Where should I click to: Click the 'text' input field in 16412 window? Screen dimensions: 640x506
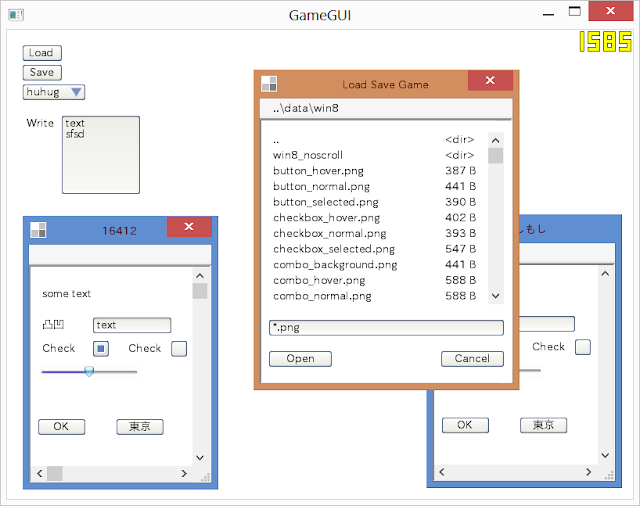pyautogui.click(x=132, y=325)
